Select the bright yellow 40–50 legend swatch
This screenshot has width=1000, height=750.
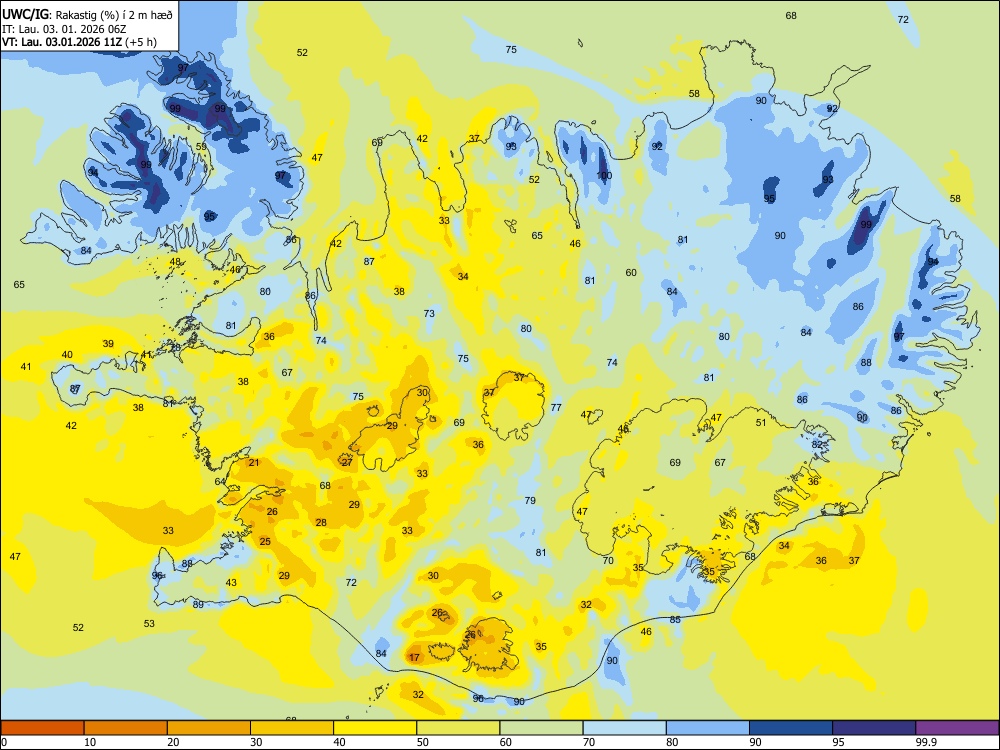click(x=375, y=728)
